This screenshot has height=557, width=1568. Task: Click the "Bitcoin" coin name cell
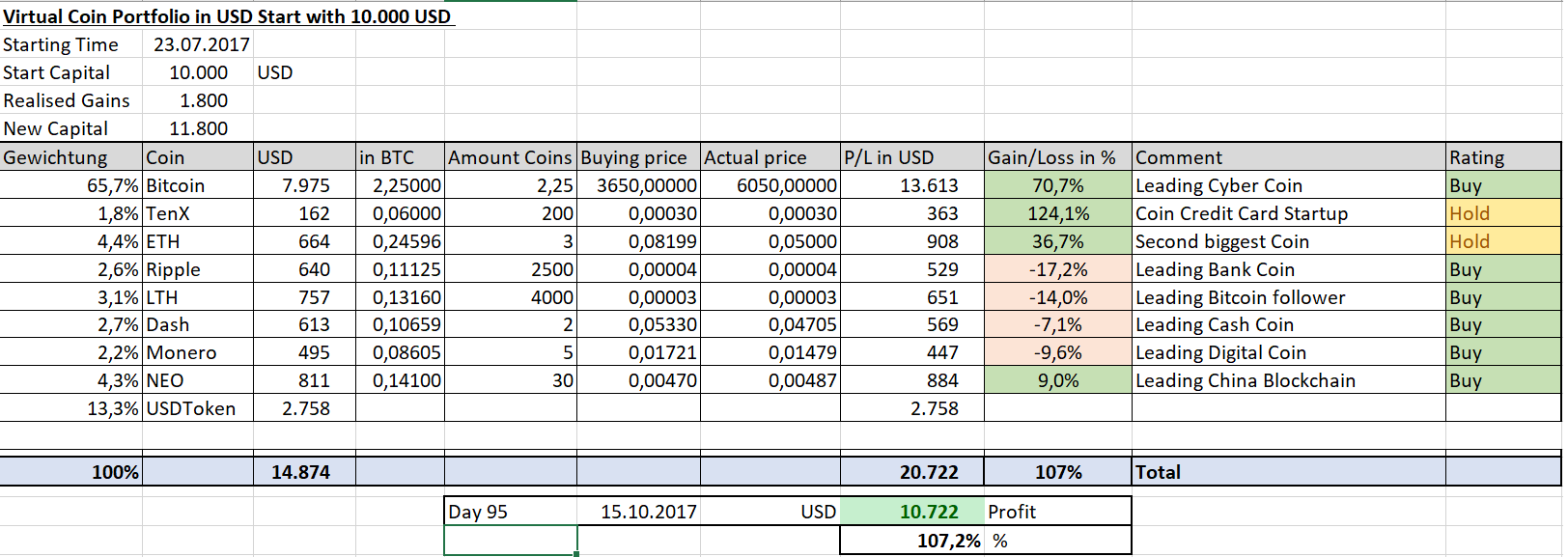pos(198,185)
